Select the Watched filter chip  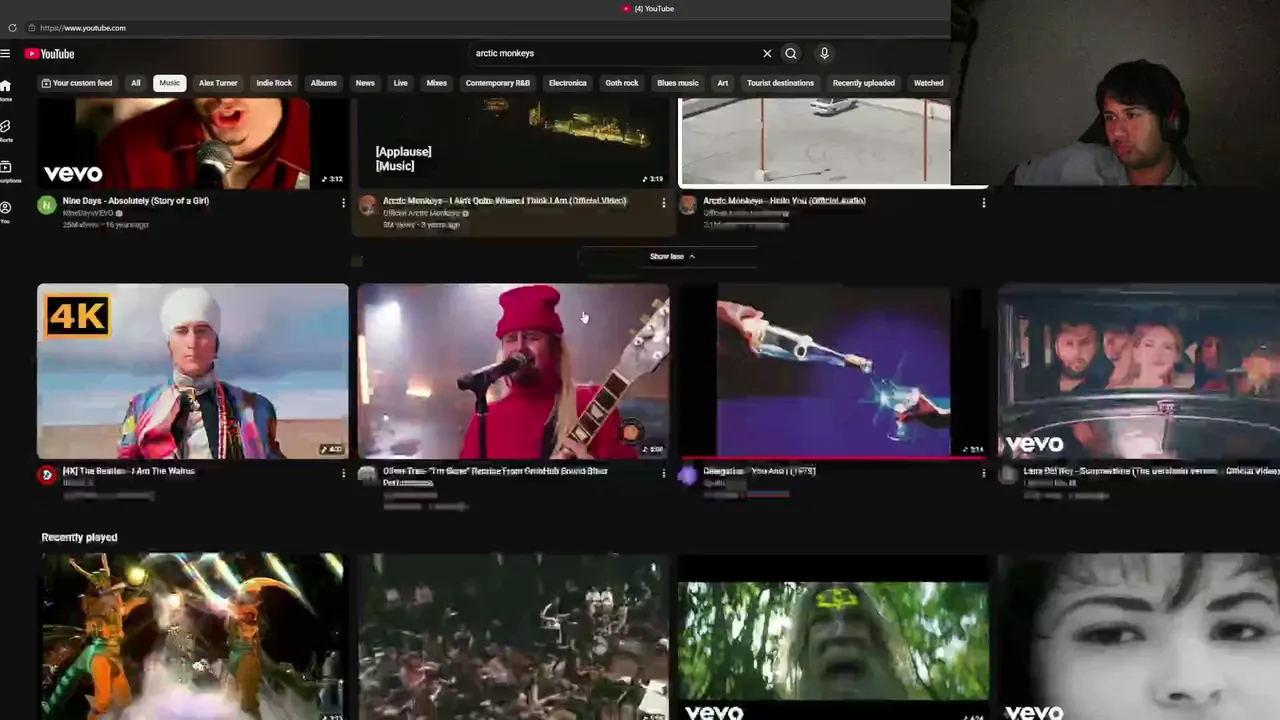click(929, 83)
